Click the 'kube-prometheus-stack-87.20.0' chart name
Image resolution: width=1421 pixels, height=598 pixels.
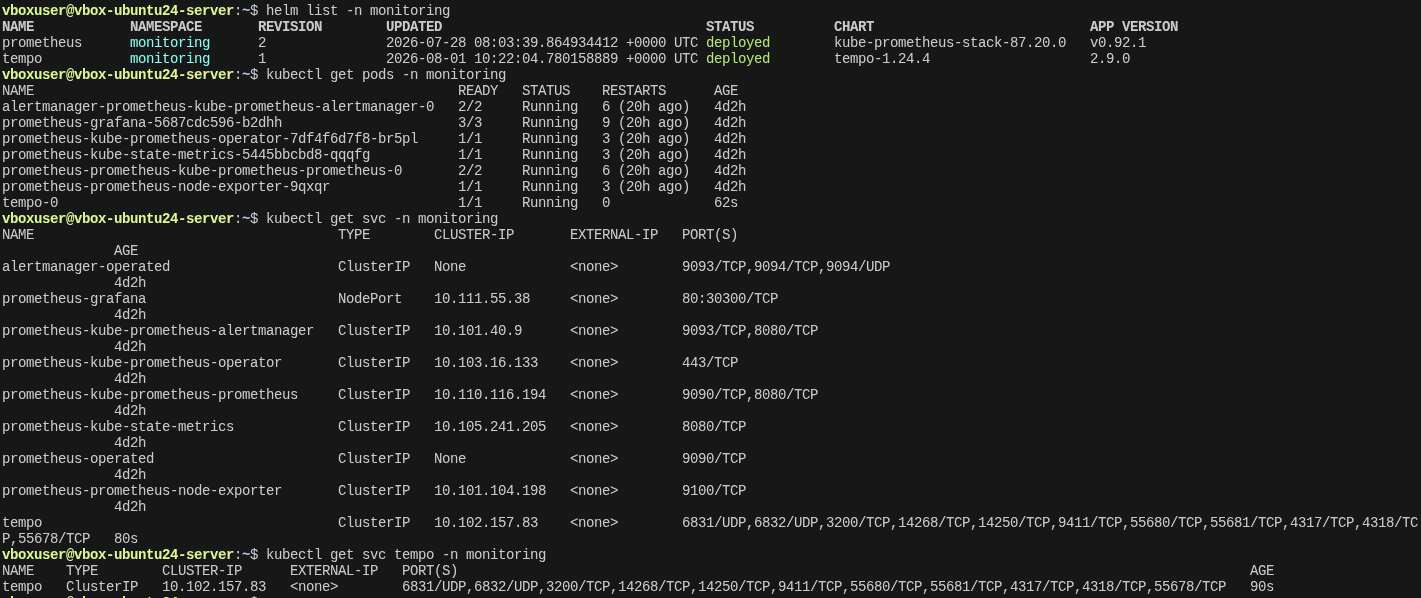[950, 43]
